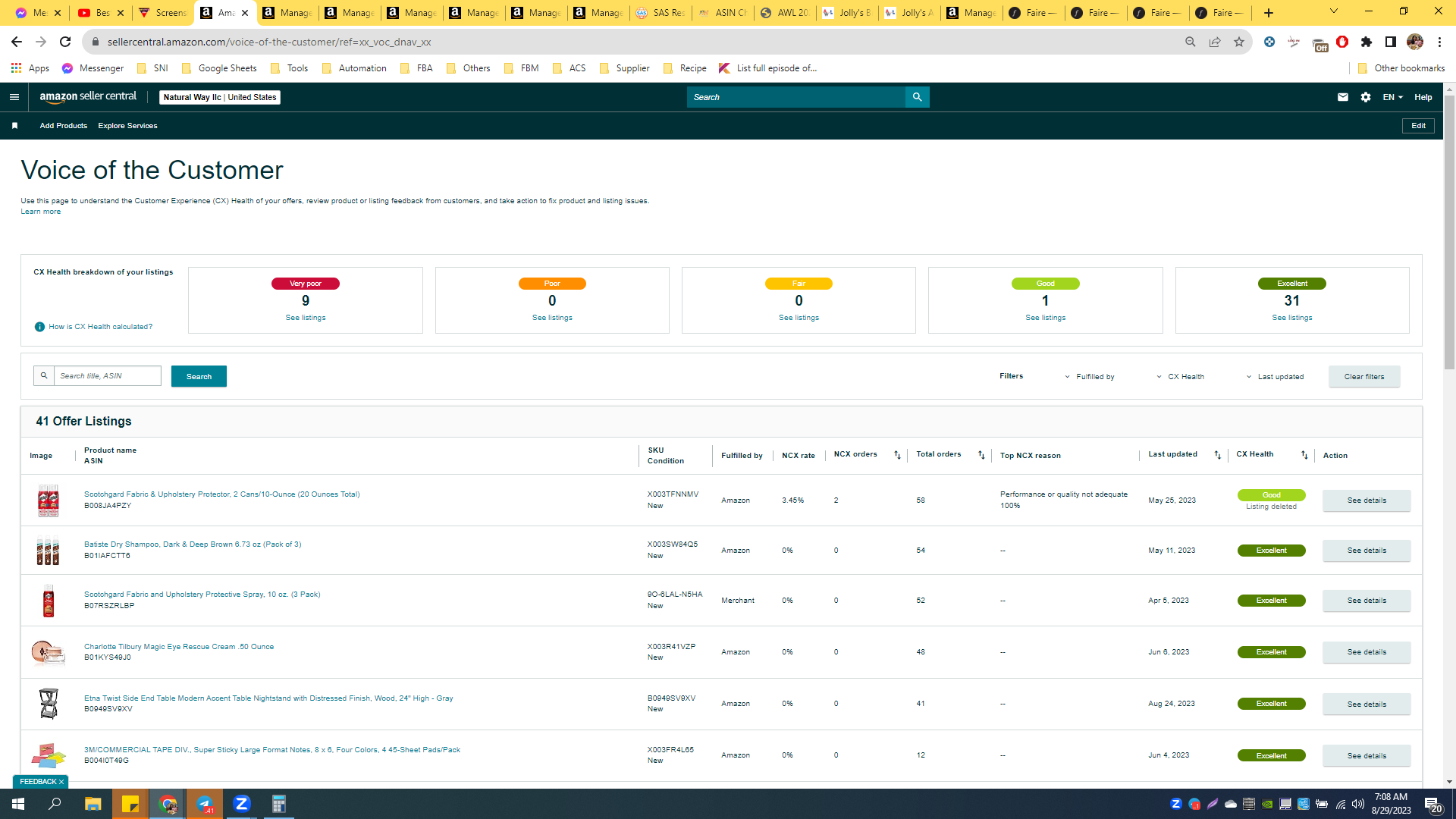See details for Batiste Dry Shampoo

coord(1367,551)
